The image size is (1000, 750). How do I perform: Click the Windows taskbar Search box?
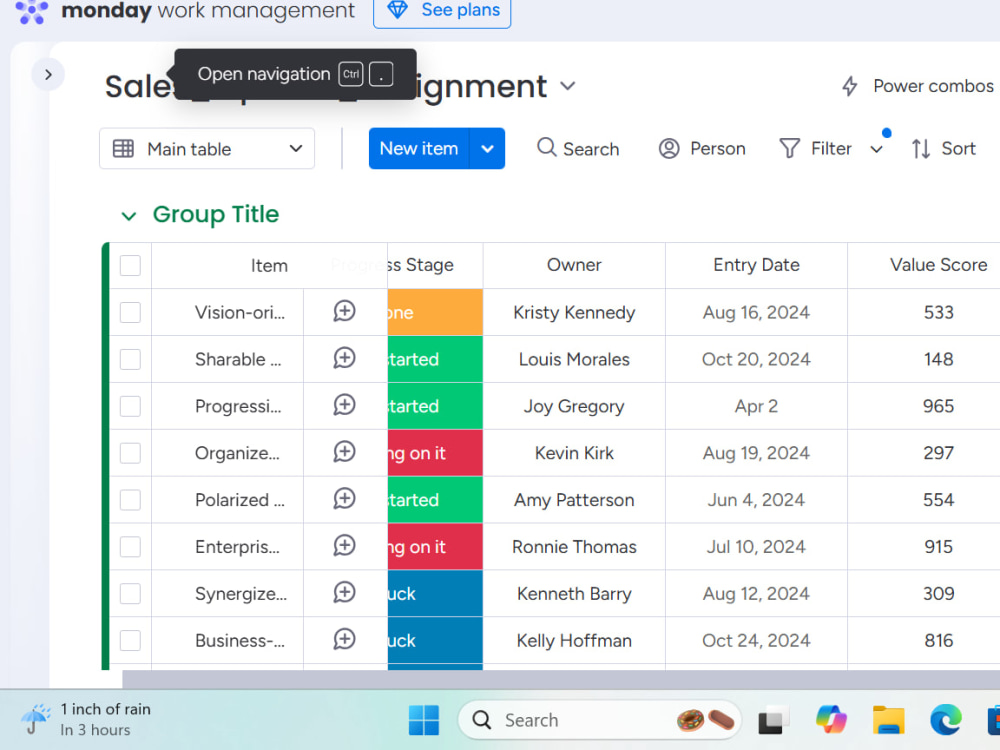coord(599,720)
